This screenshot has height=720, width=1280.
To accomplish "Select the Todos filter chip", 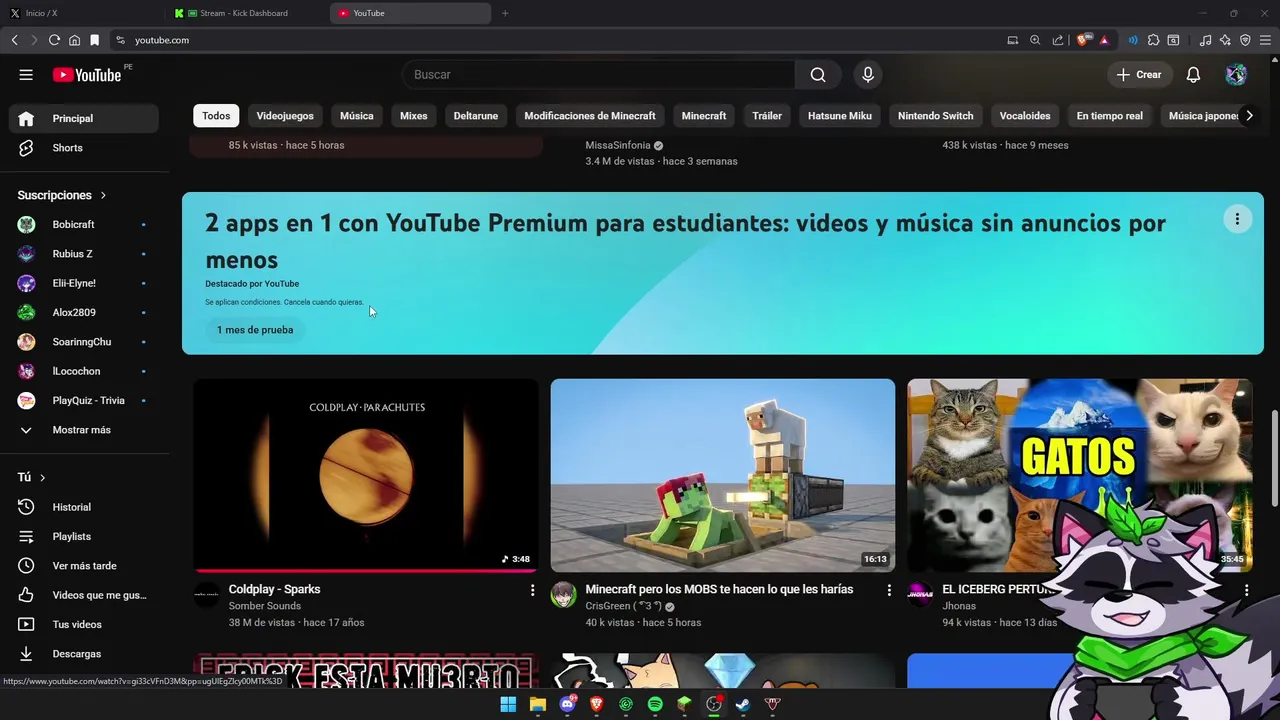I will click(216, 116).
